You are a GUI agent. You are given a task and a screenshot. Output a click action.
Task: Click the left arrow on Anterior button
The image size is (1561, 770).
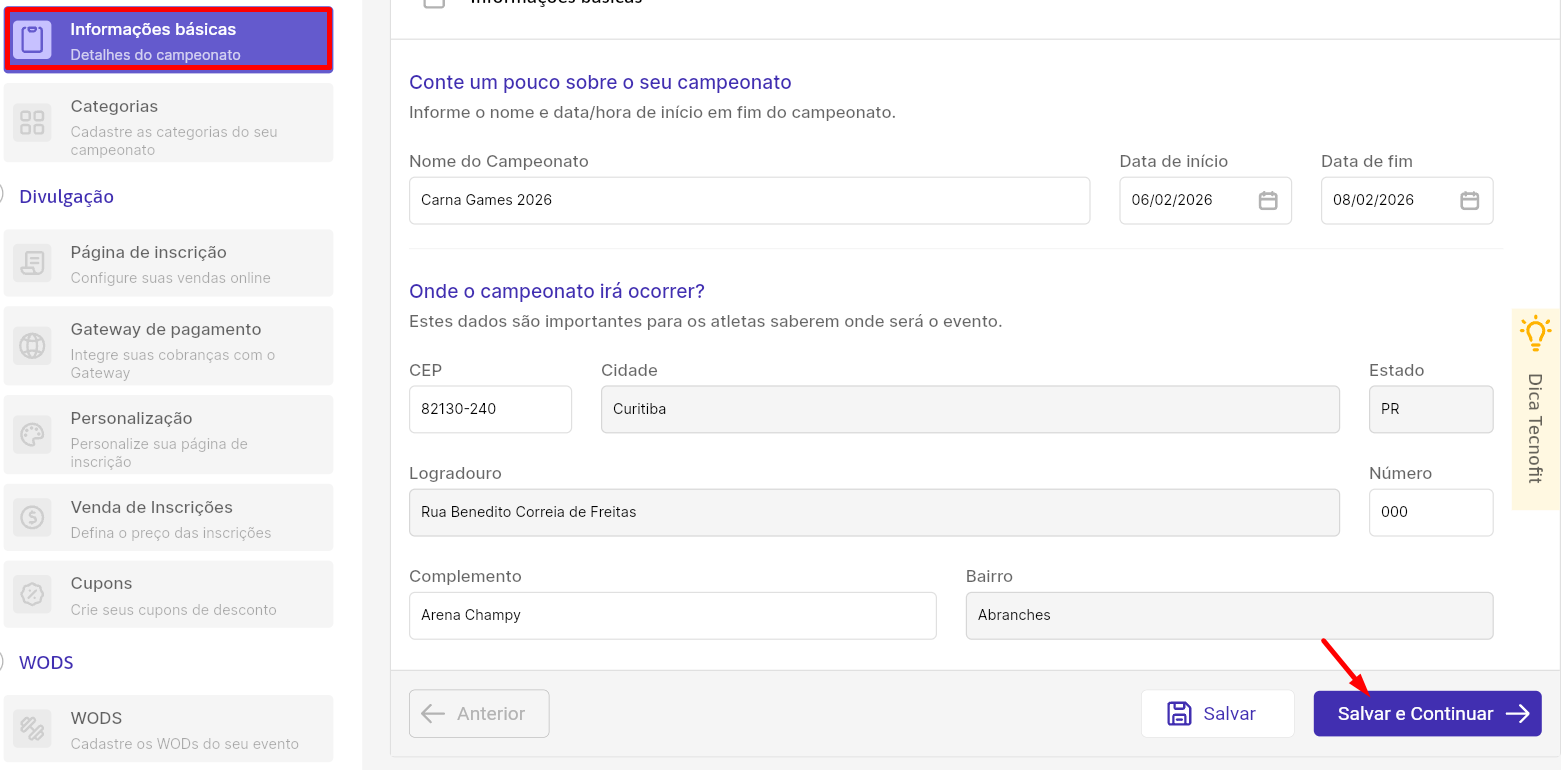pyautogui.click(x=433, y=713)
